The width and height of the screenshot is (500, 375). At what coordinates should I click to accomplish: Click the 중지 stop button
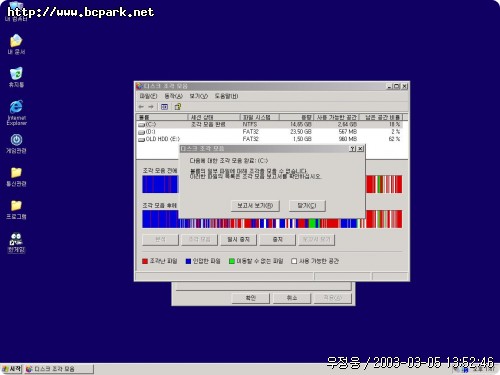tap(277, 239)
